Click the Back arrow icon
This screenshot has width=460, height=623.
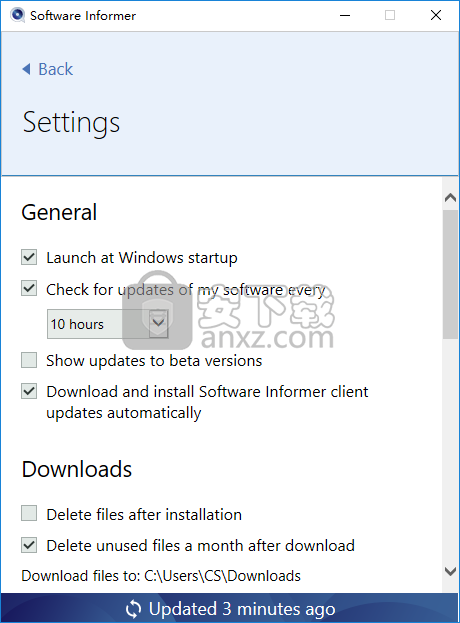[26, 69]
